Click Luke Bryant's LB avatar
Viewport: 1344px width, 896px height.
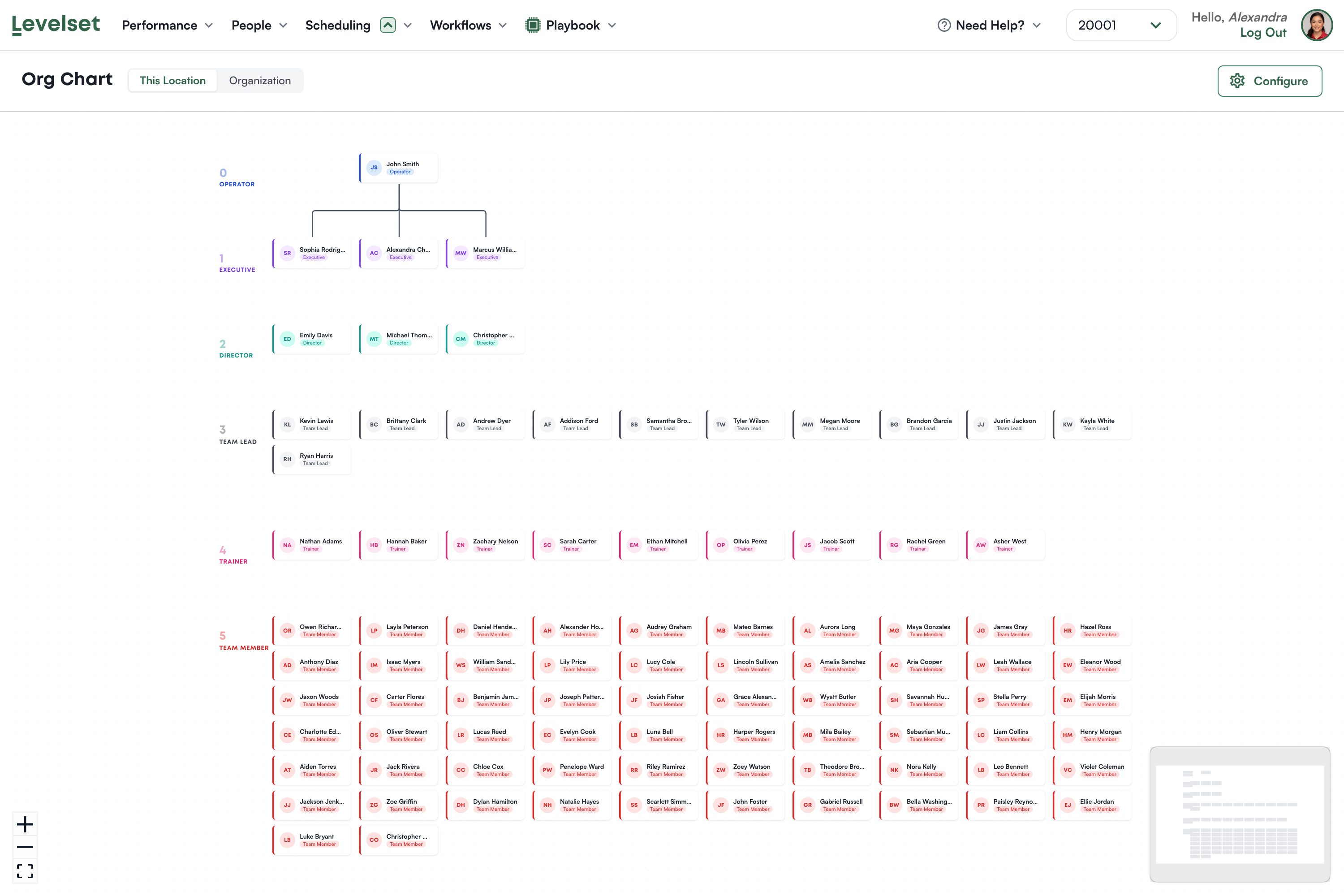(288, 840)
